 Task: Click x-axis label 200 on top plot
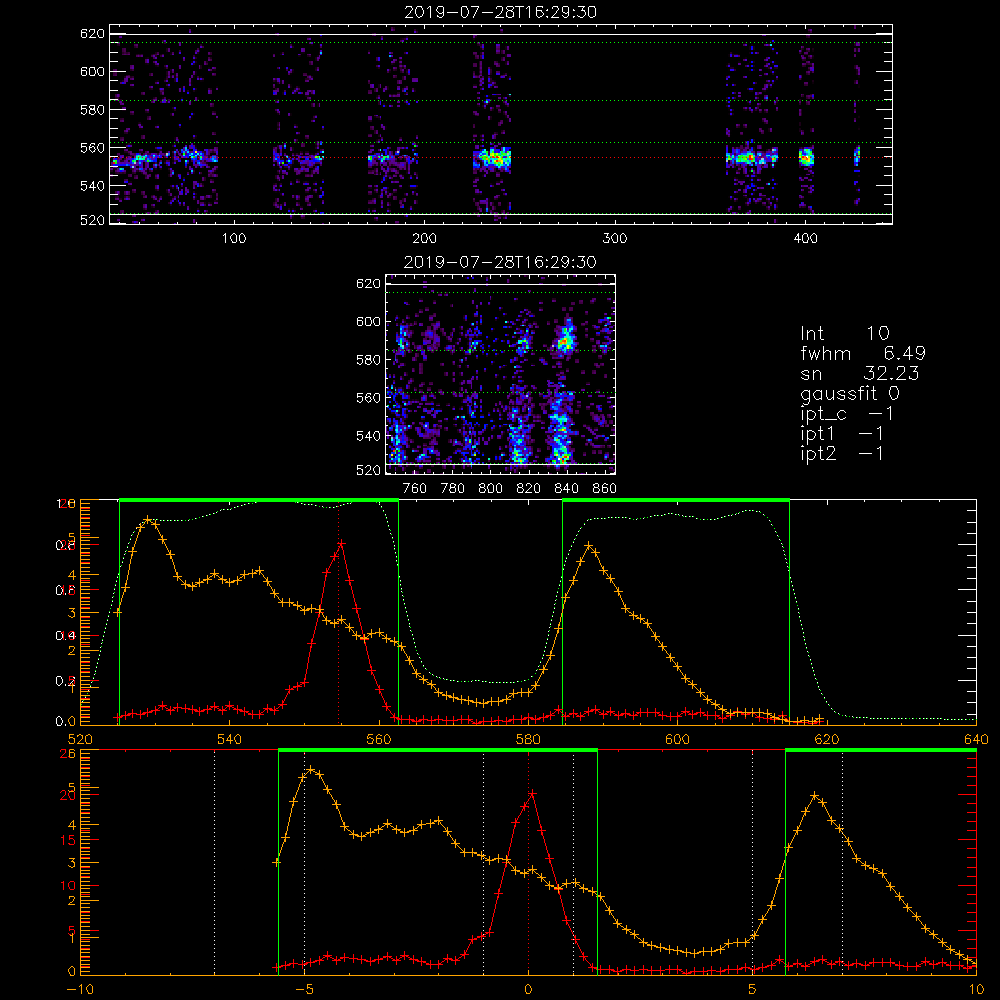click(424, 239)
